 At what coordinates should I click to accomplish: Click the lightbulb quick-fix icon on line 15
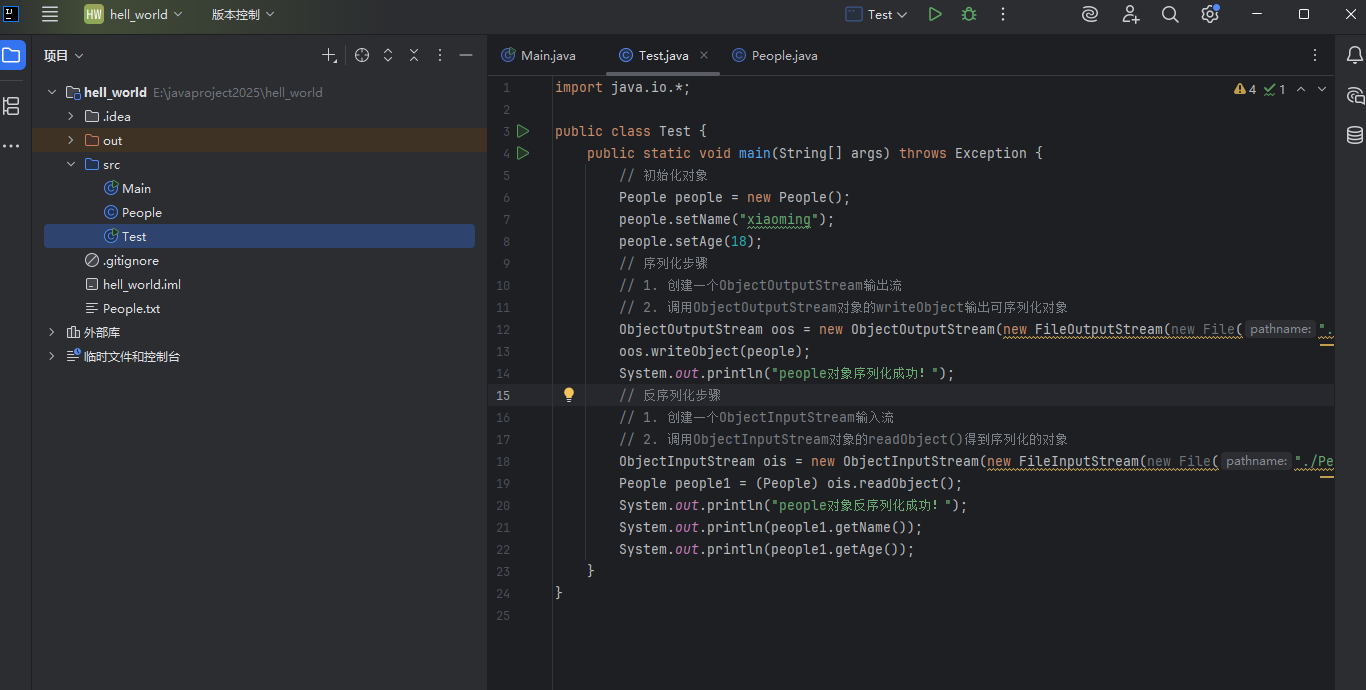coord(569,395)
